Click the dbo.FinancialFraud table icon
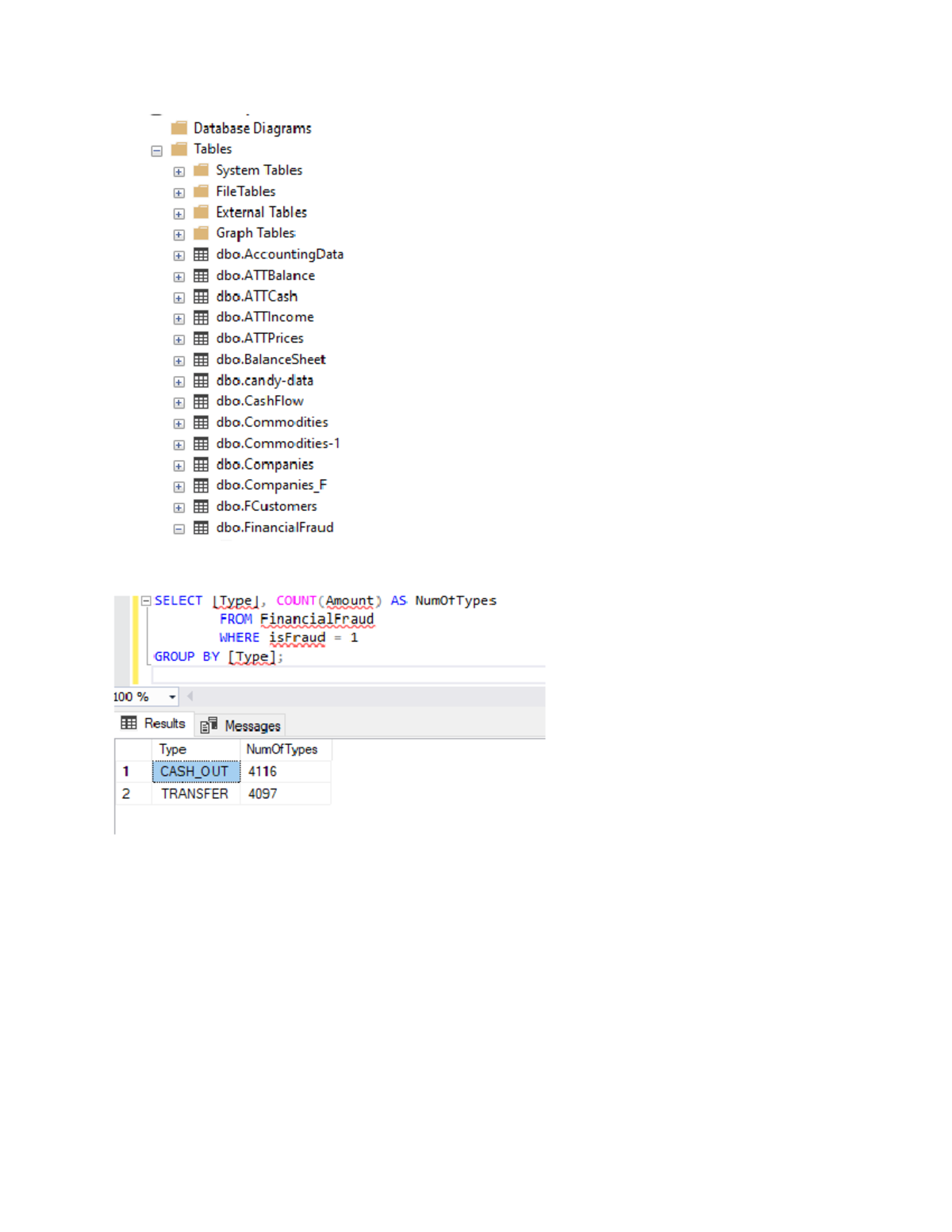 [202, 528]
